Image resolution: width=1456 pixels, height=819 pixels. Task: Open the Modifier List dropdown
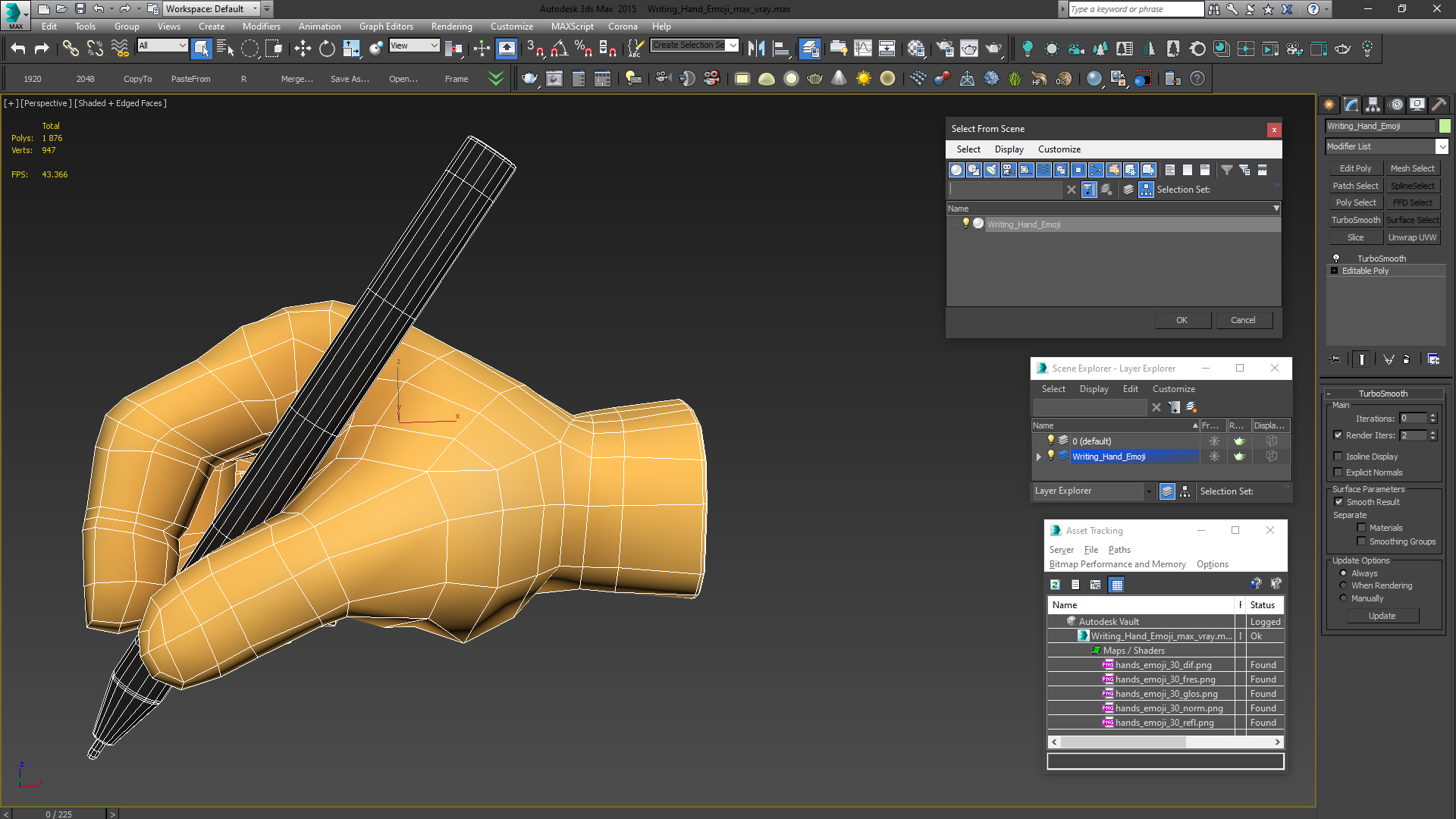(1387, 146)
